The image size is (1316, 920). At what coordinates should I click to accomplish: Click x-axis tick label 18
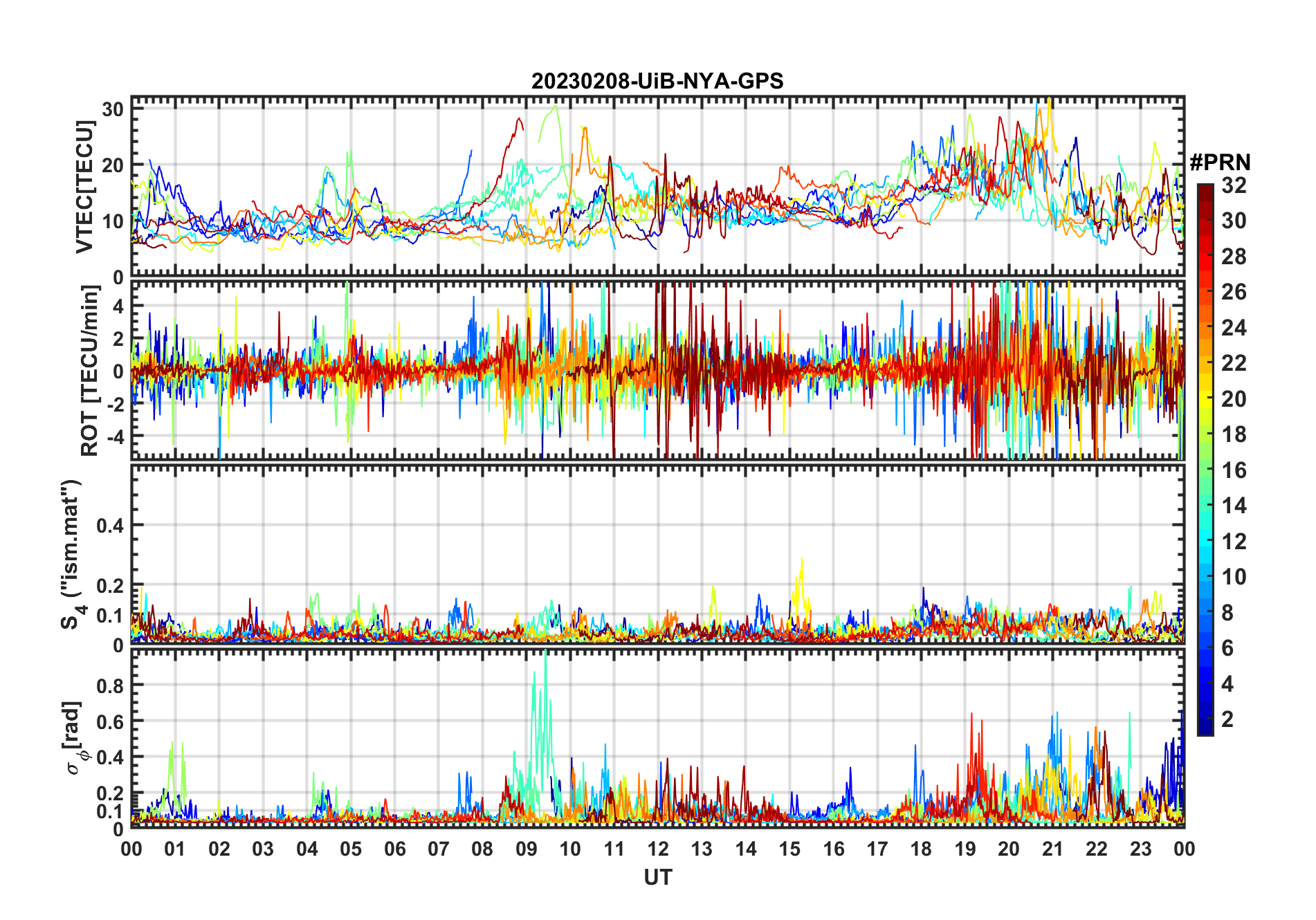click(x=921, y=849)
